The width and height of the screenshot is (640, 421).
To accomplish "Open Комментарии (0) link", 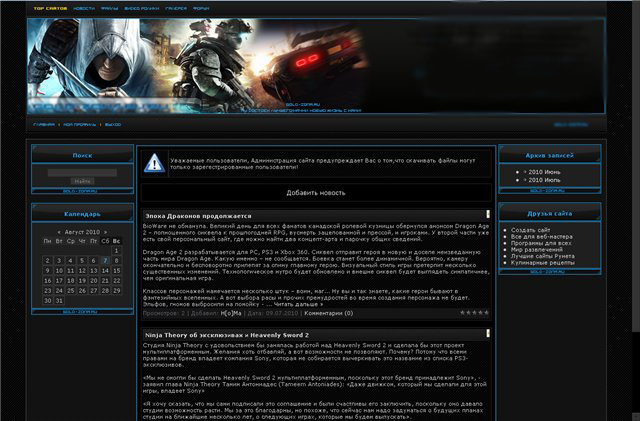I will [329, 313].
